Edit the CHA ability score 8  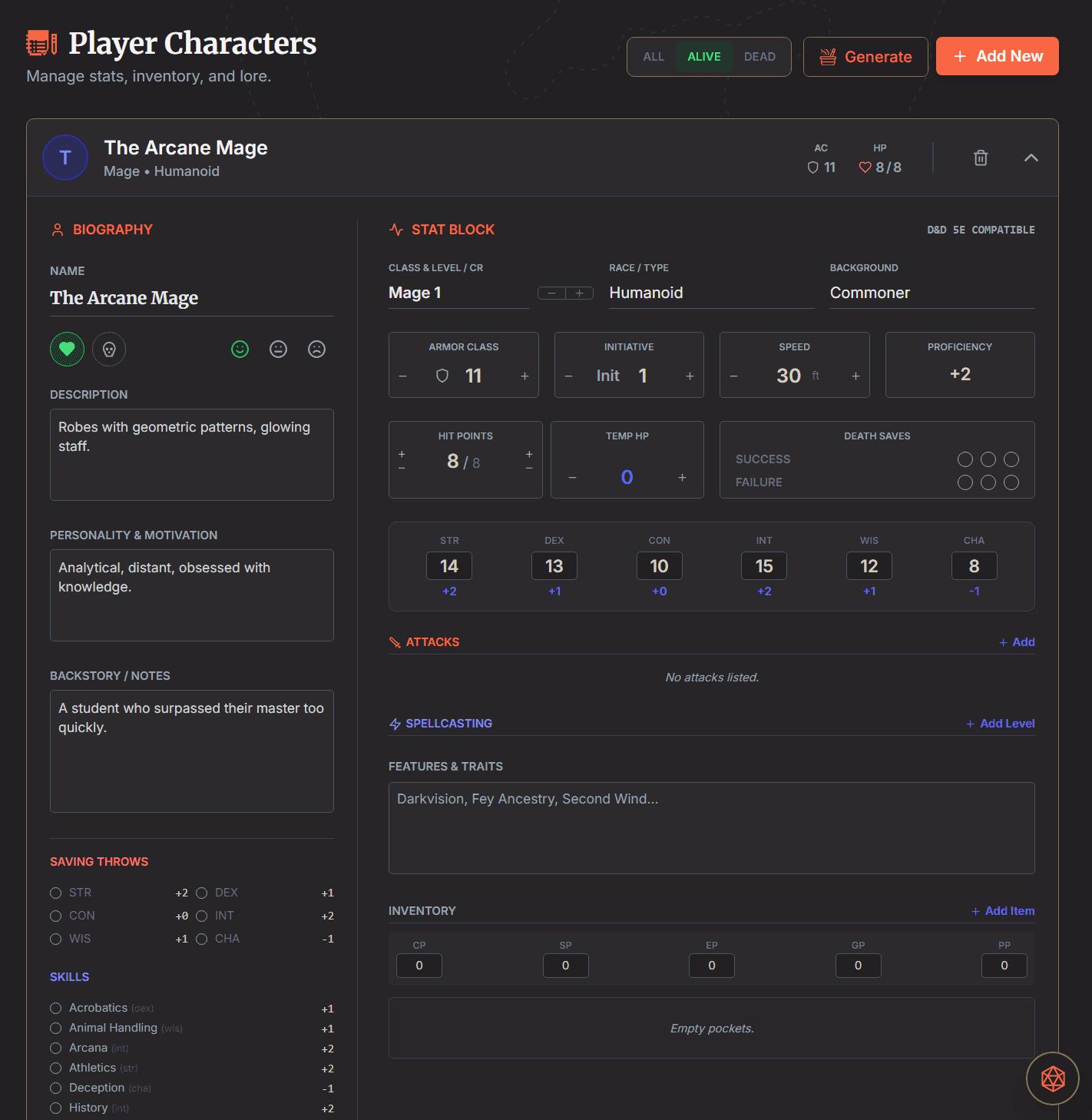(974, 566)
